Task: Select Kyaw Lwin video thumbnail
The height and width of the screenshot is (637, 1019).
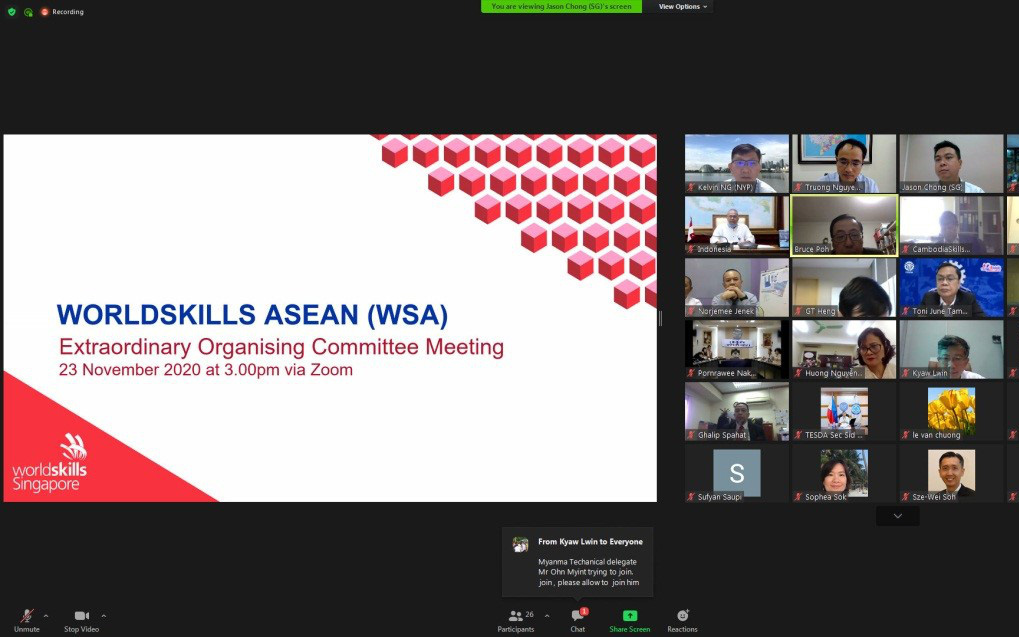Action: [951, 349]
